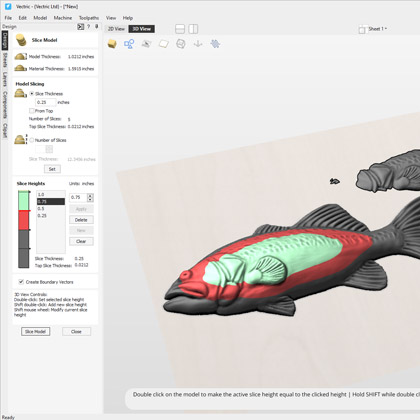This screenshot has width=420, height=420.
Task: Click the wireframe cube view icon
Action: (x=181, y=44)
